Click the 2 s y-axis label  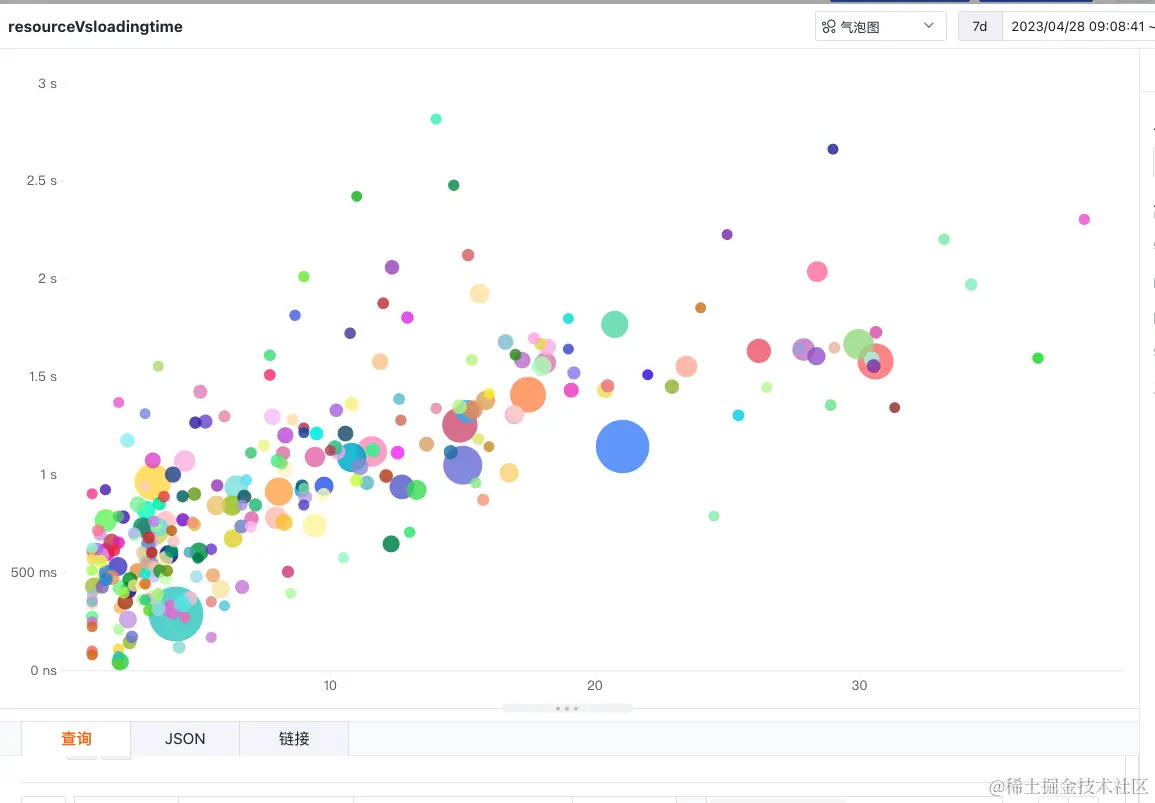pos(47,278)
